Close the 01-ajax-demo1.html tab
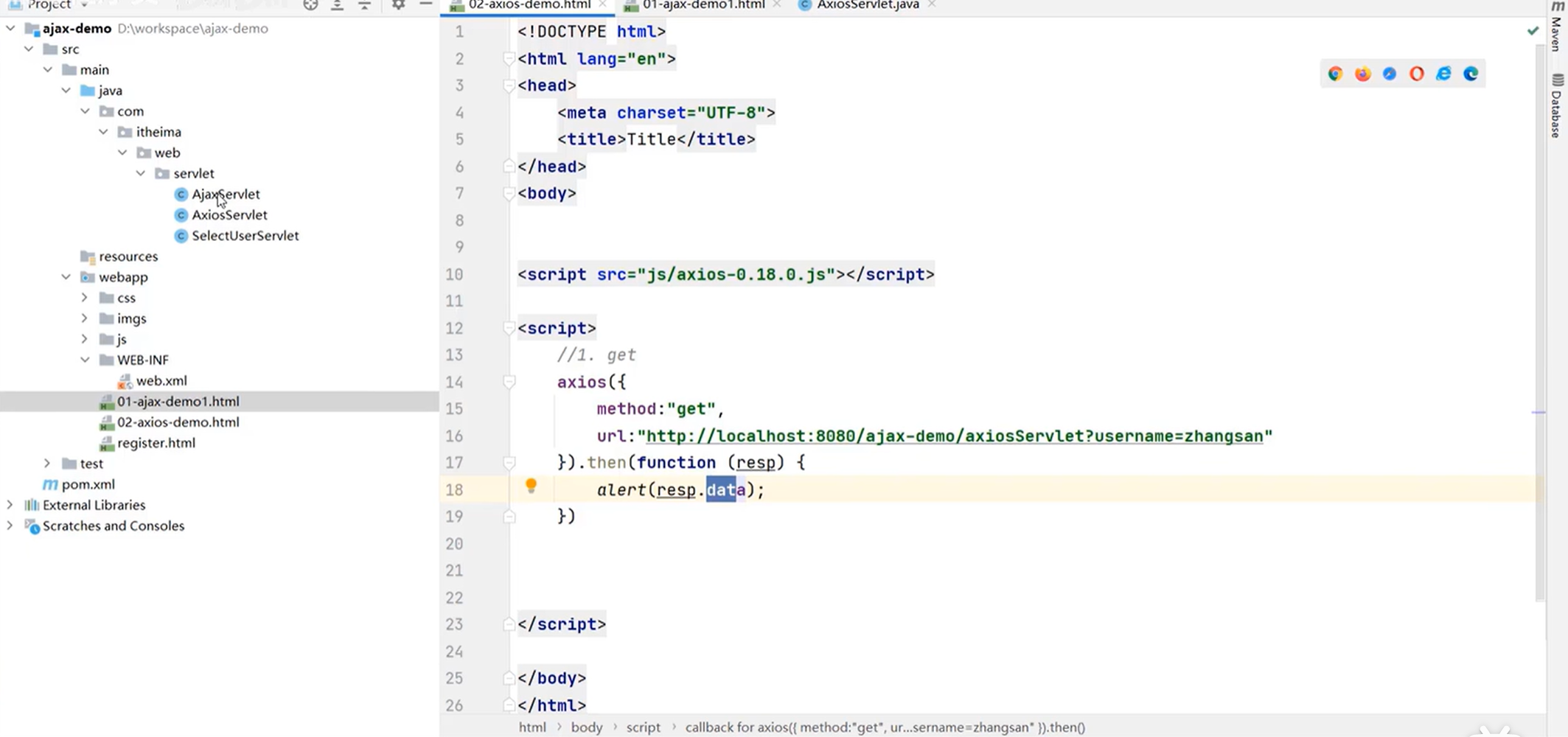Screen dimensions: 1568x737 click(x=777, y=4)
